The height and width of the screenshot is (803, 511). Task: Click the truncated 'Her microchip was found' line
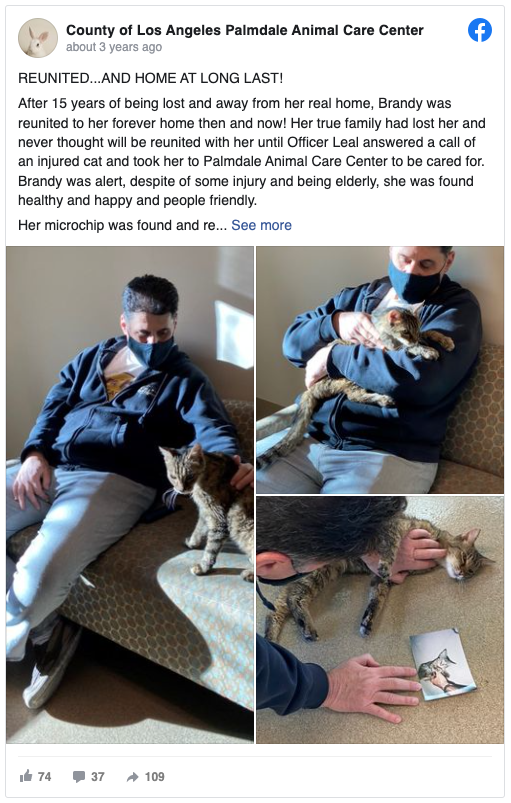click(122, 225)
